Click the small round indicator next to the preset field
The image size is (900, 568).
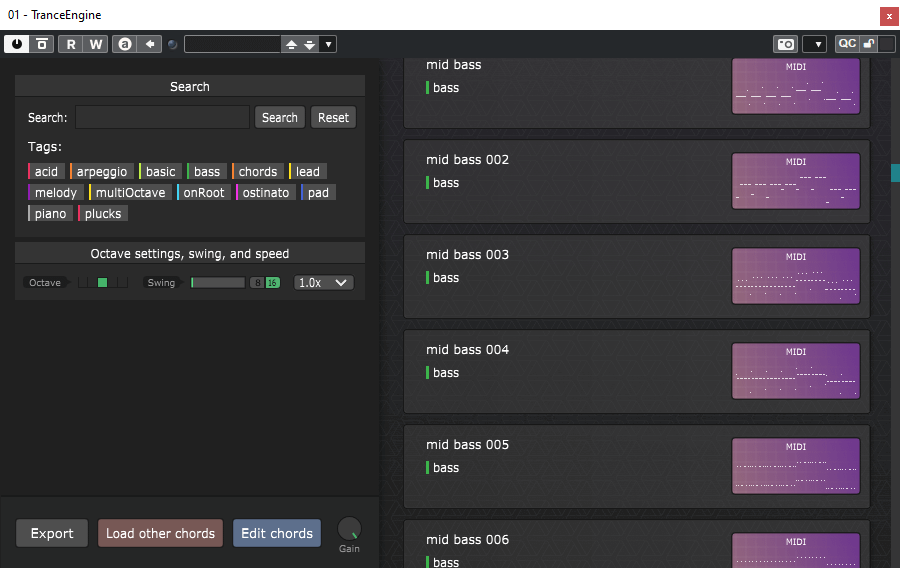tap(172, 44)
